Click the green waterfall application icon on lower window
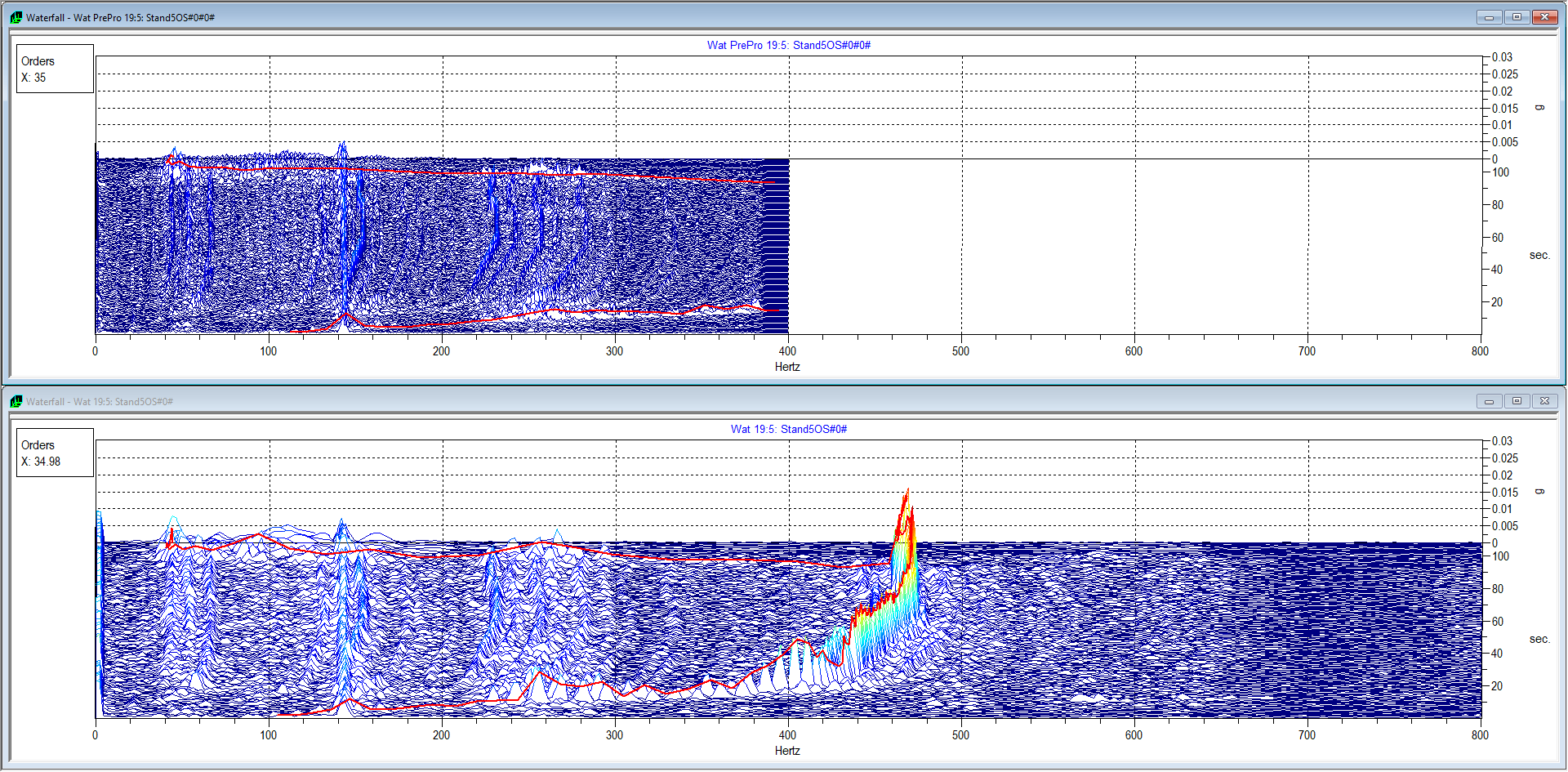Image resolution: width=1568 pixels, height=772 pixels. coord(16,401)
